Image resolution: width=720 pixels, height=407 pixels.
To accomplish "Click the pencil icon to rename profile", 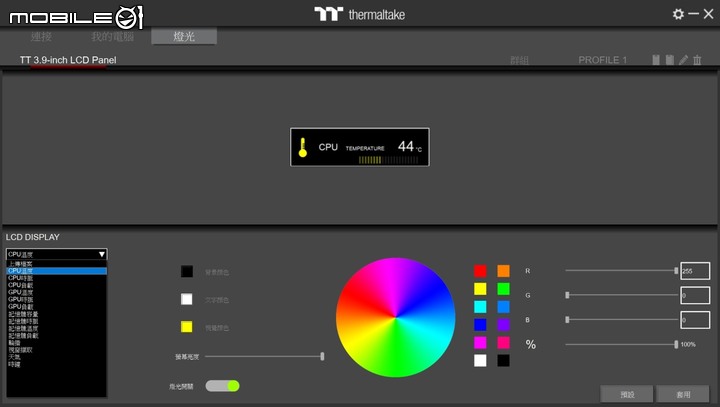I will [683, 60].
